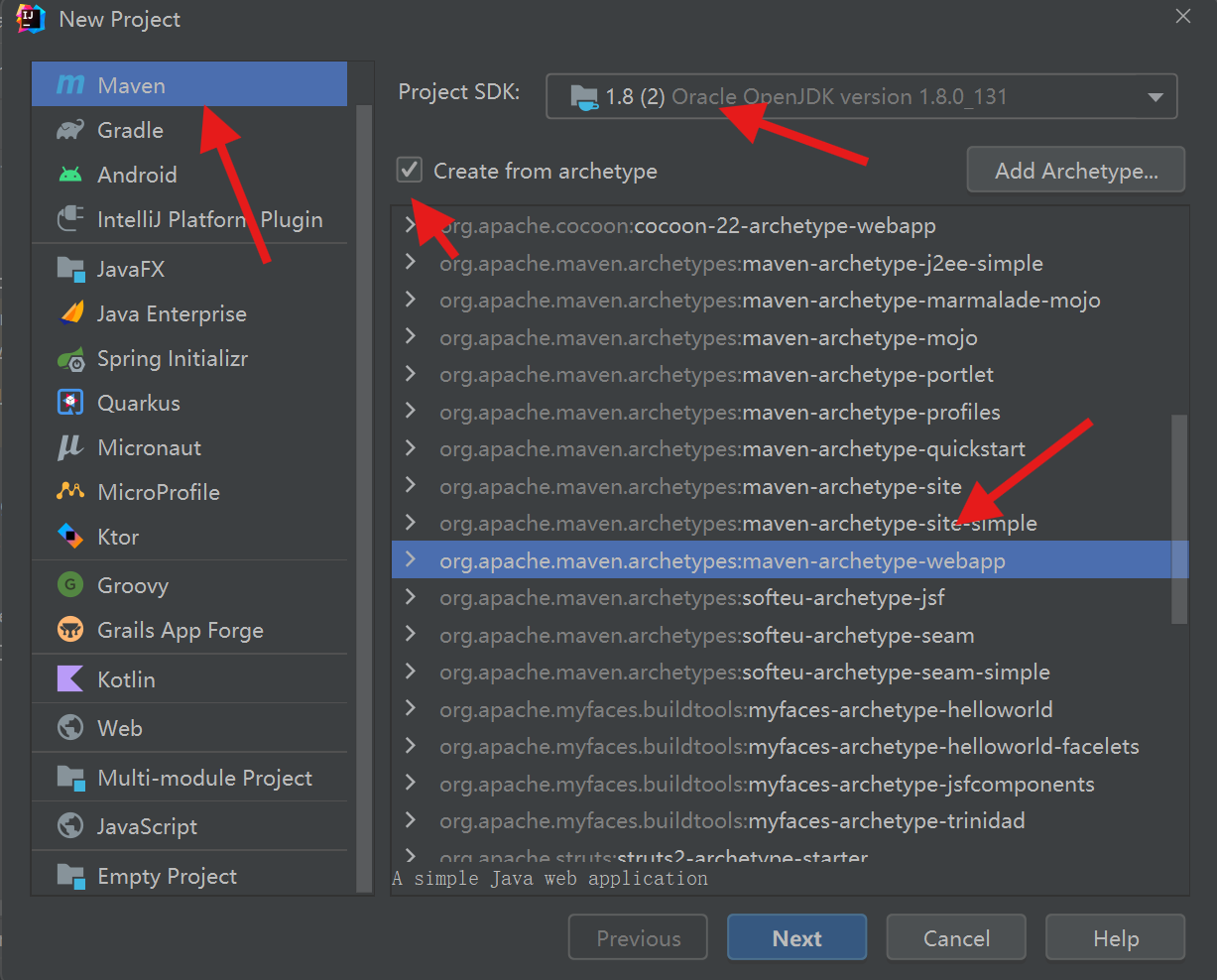The height and width of the screenshot is (980, 1217).
Task: Click the Web globe icon
Action: click(x=70, y=728)
